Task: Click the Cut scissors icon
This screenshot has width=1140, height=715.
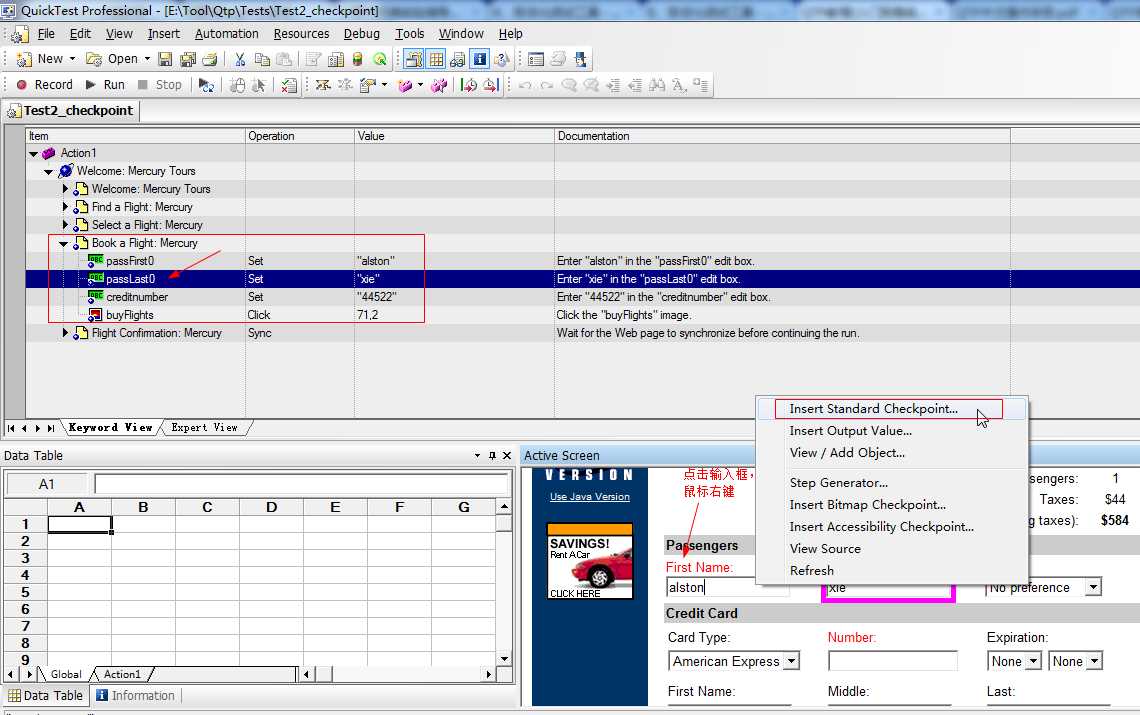Action: coord(240,59)
